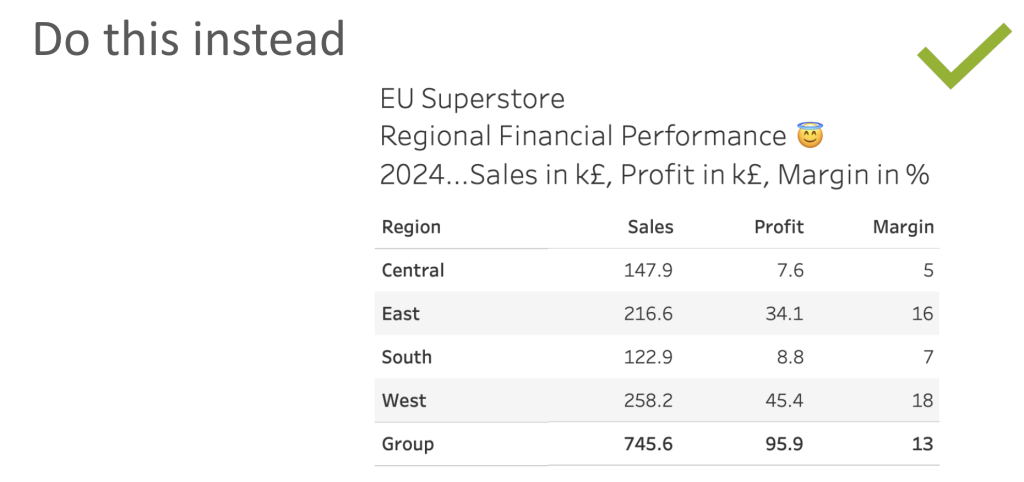Click the Group profit total 95.9
1024x482 pixels.
tap(784, 444)
